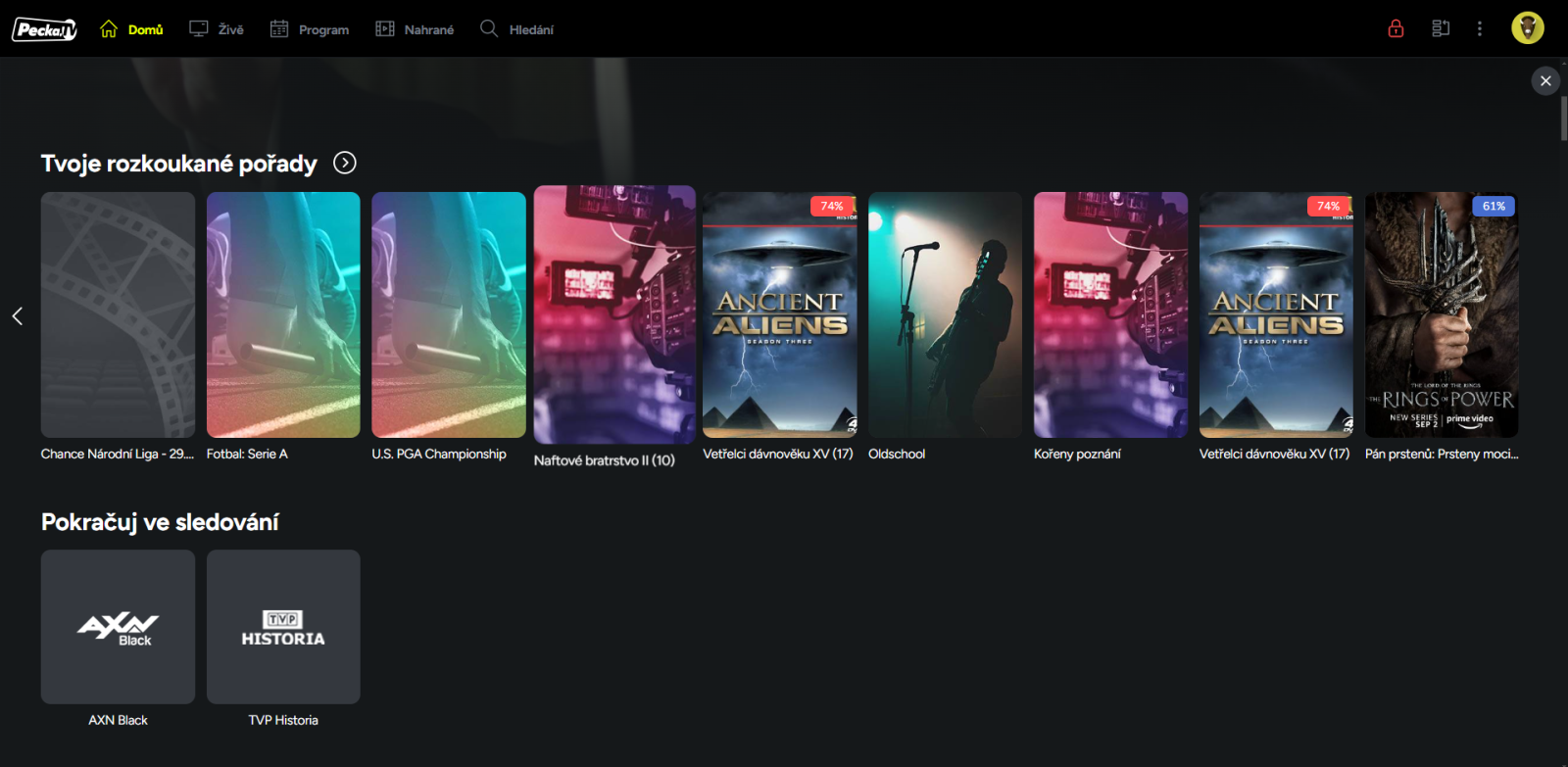Open the first Vetřelci dávnověku XV (17) poster

(x=780, y=314)
